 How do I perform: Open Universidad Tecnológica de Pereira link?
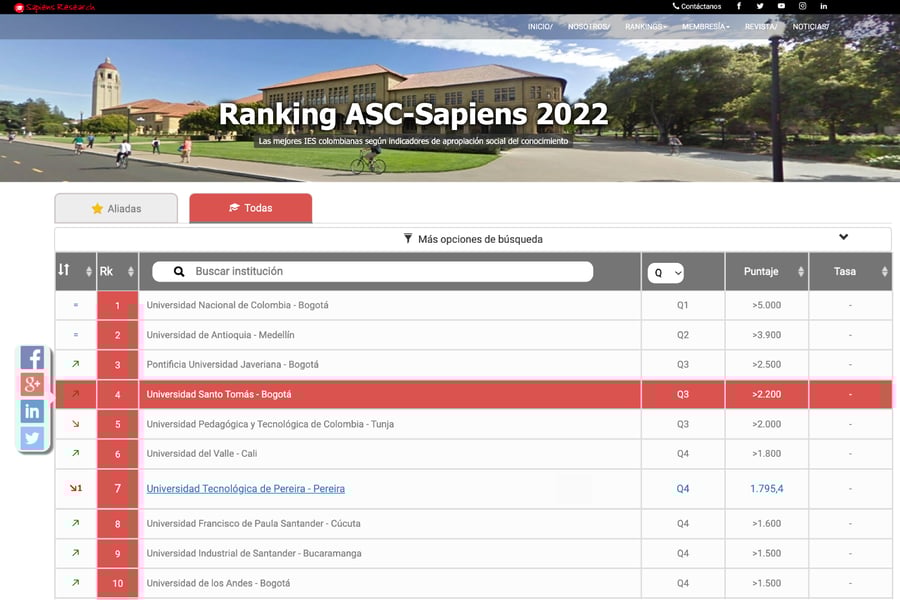click(x=246, y=489)
